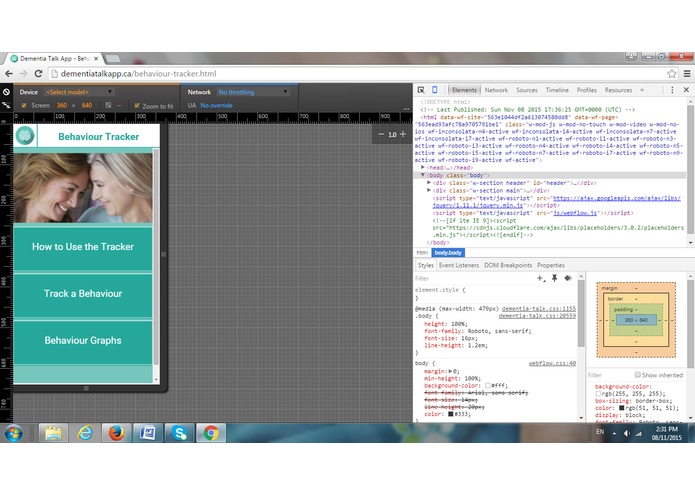Close the DevTools panel
The width and height of the screenshot is (695, 494).
[686, 90]
